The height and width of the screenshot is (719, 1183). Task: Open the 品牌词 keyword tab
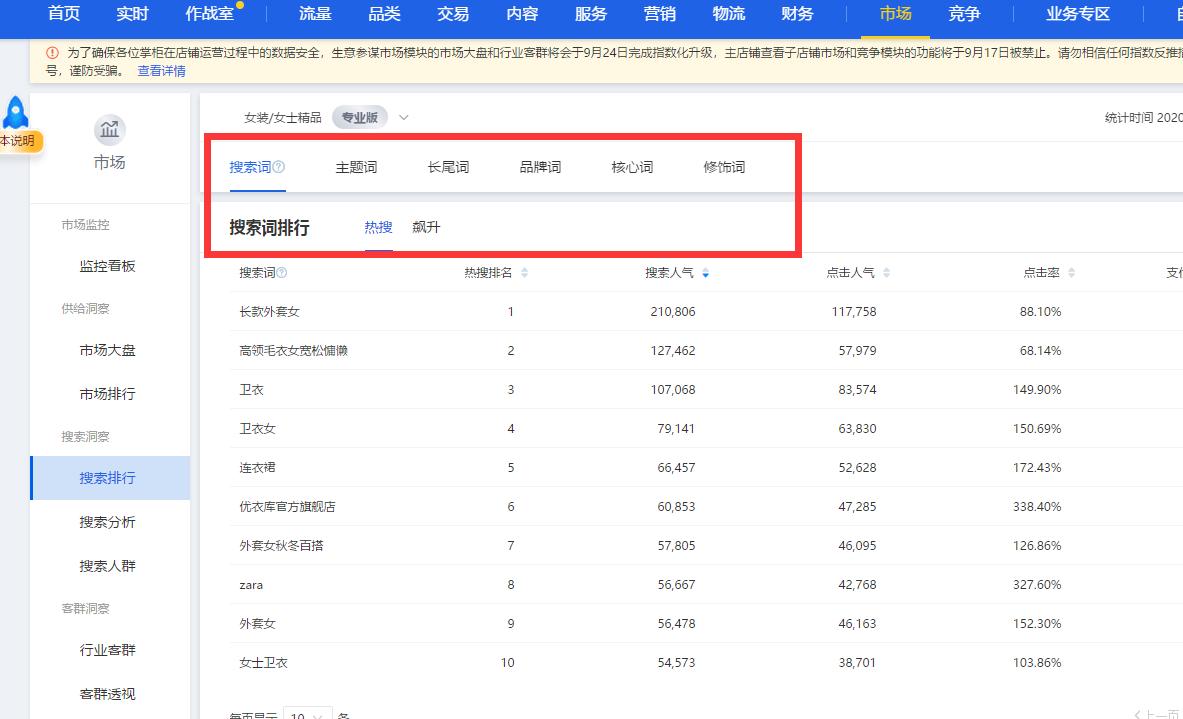point(540,167)
